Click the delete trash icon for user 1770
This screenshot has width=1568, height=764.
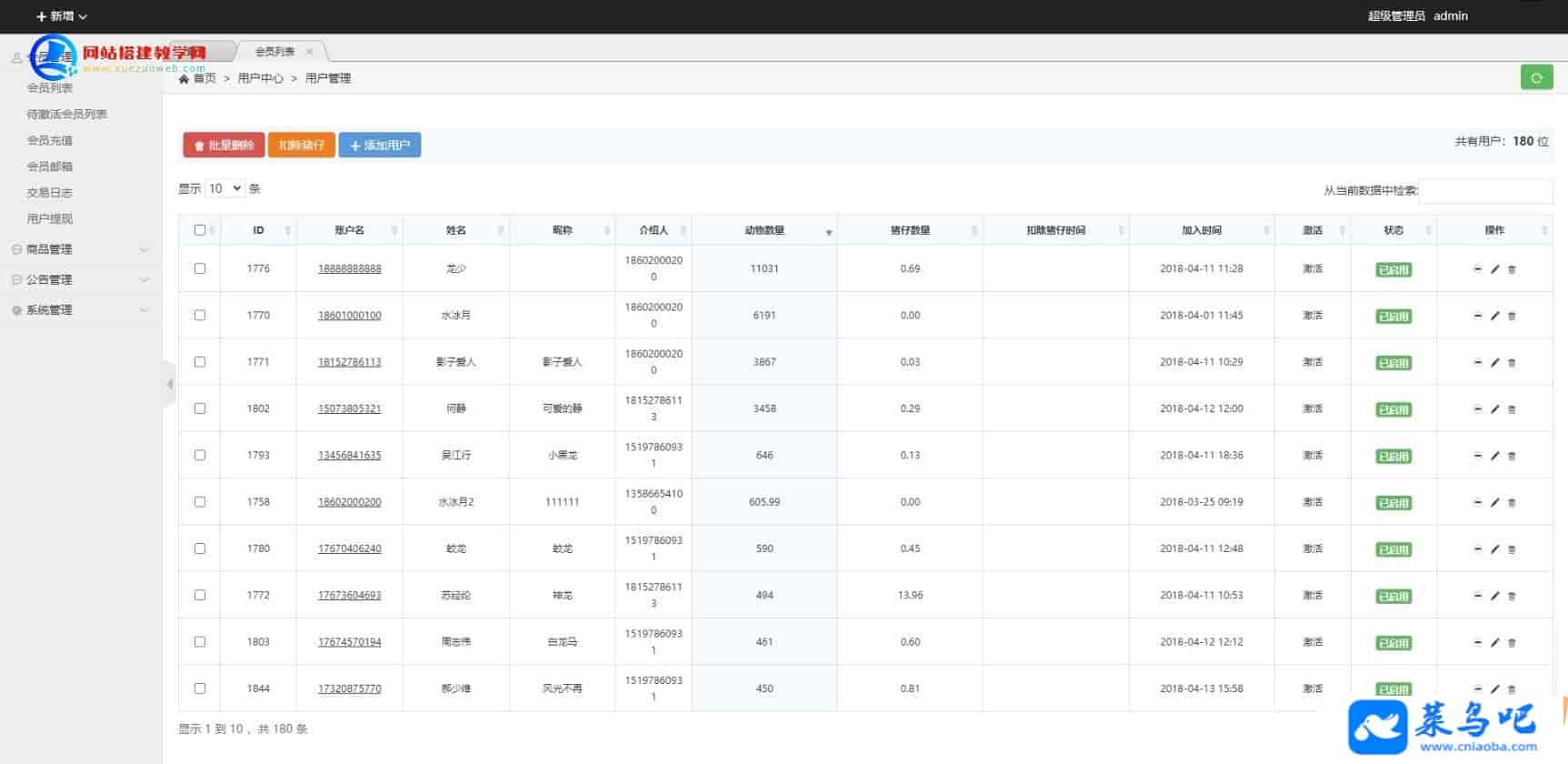pyautogui.click(x=1512, y=316)
